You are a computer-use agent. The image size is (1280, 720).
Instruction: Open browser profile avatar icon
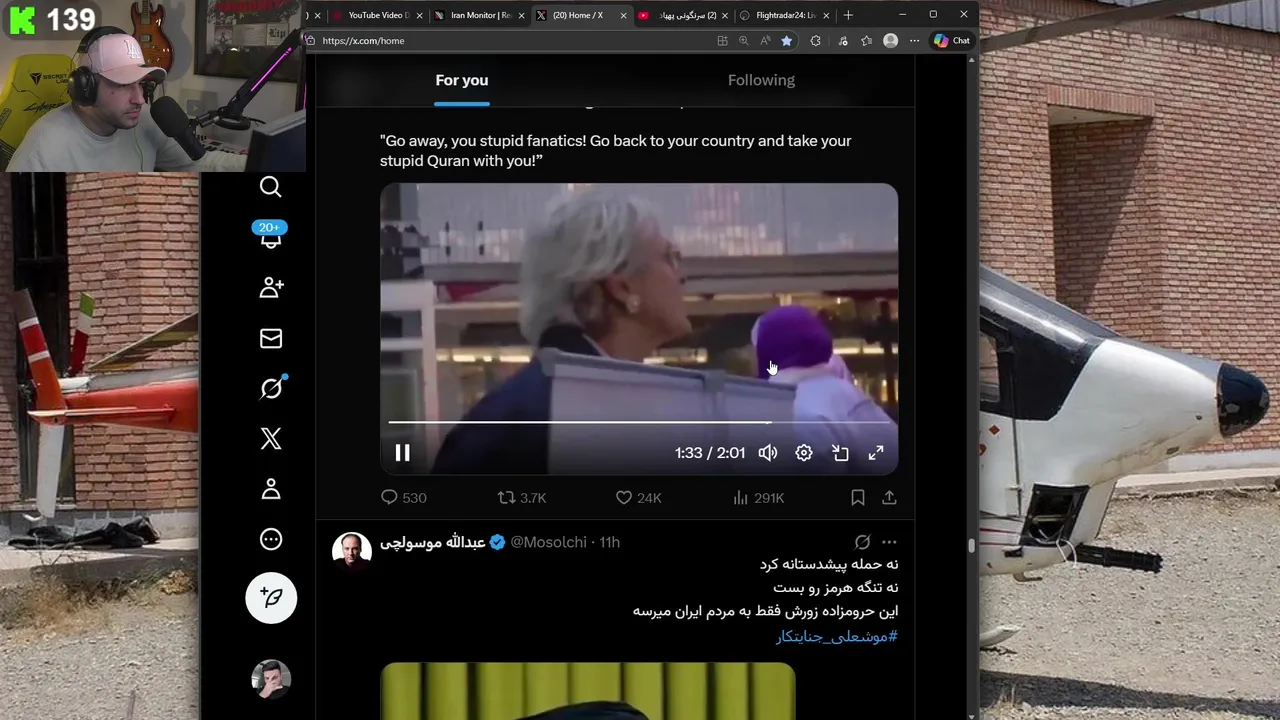click(x=890, y=41)
